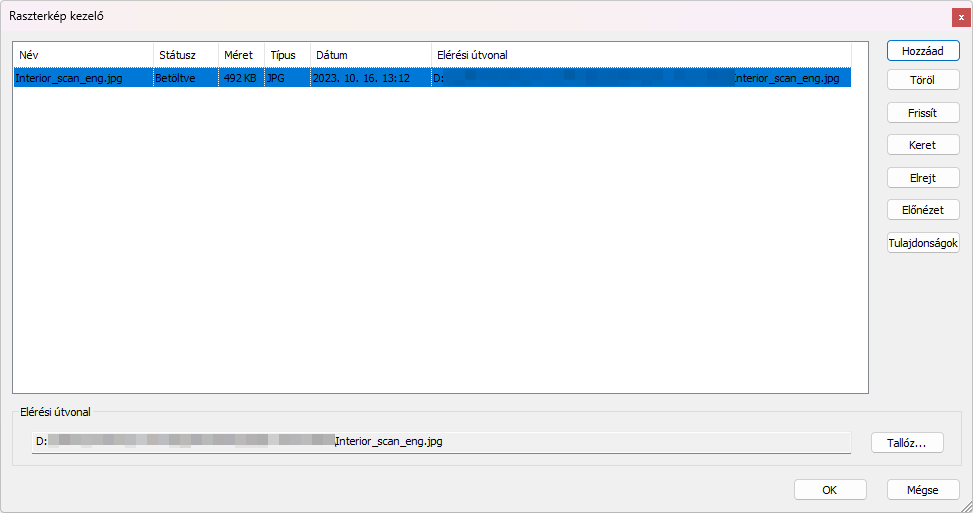Confirm dialog with OK

point(830,490)
